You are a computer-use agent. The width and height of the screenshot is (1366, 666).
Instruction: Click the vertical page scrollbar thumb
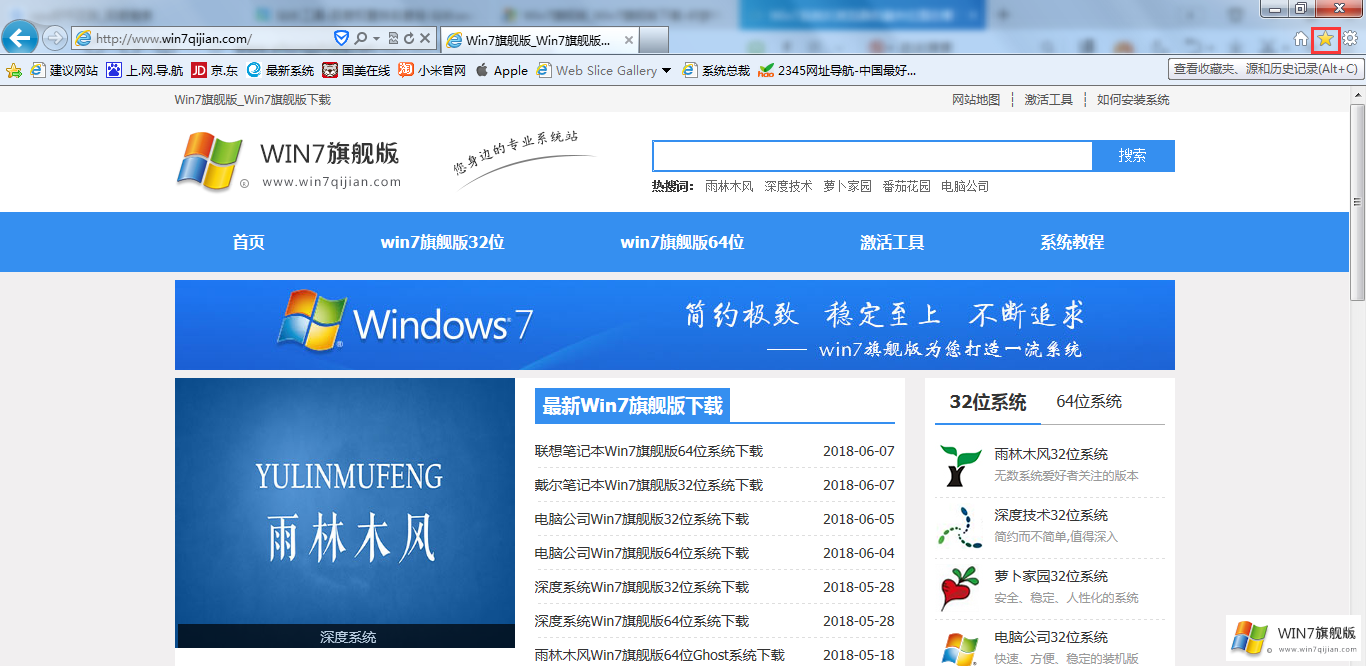click(1357, 200)
